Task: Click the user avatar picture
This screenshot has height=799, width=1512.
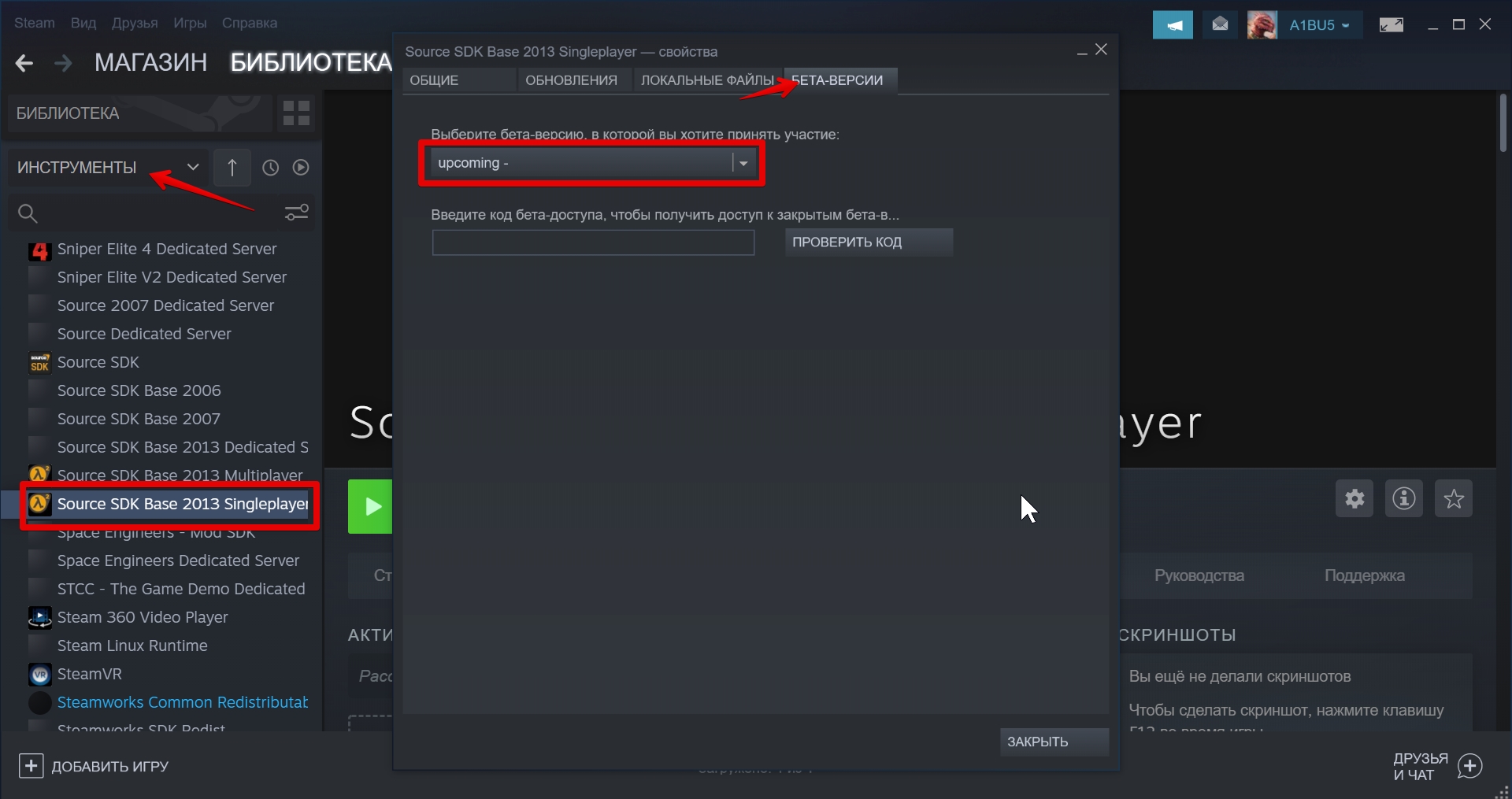Action: (x=1262, y=25)
